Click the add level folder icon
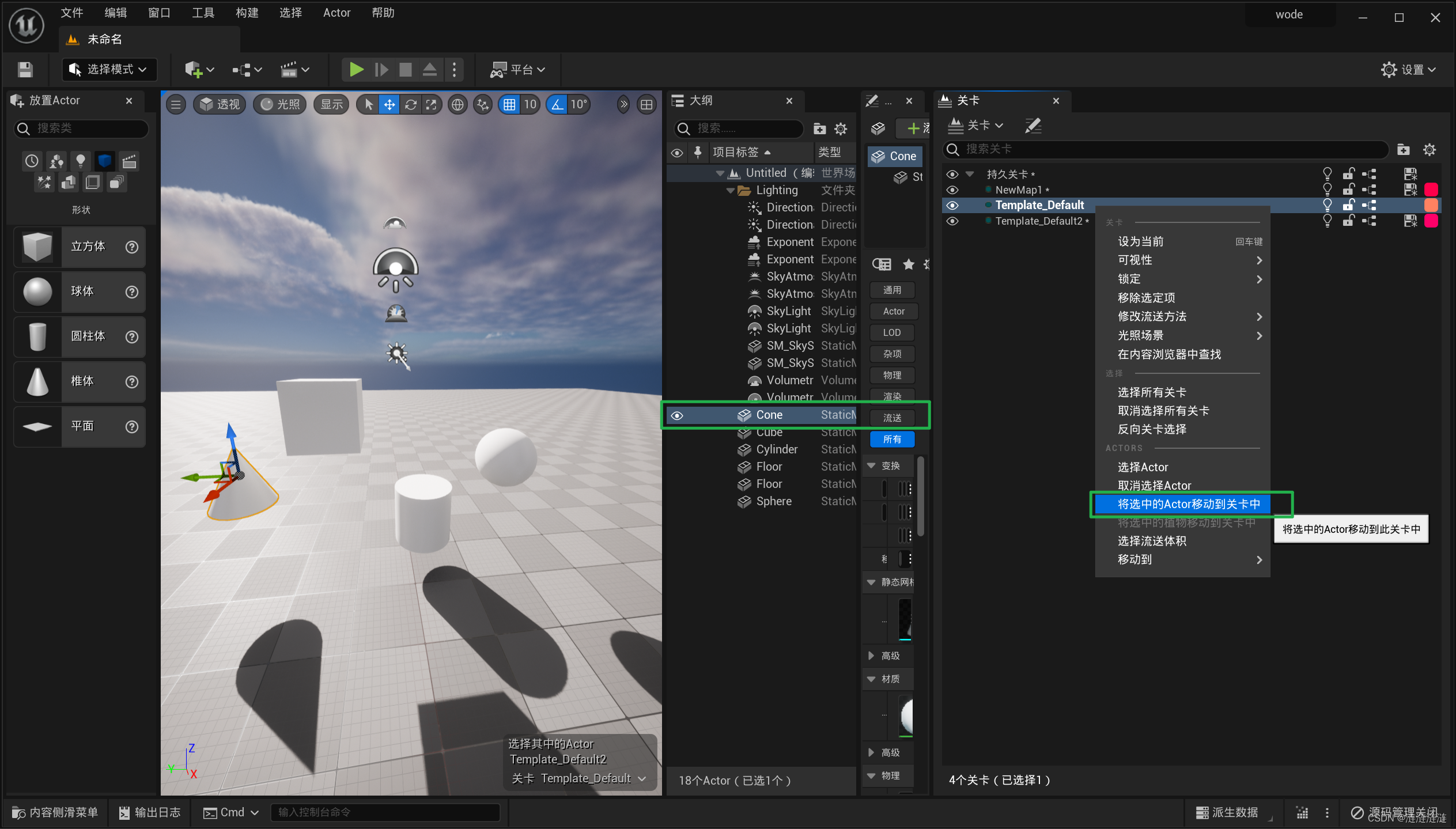 point(1403,150)
